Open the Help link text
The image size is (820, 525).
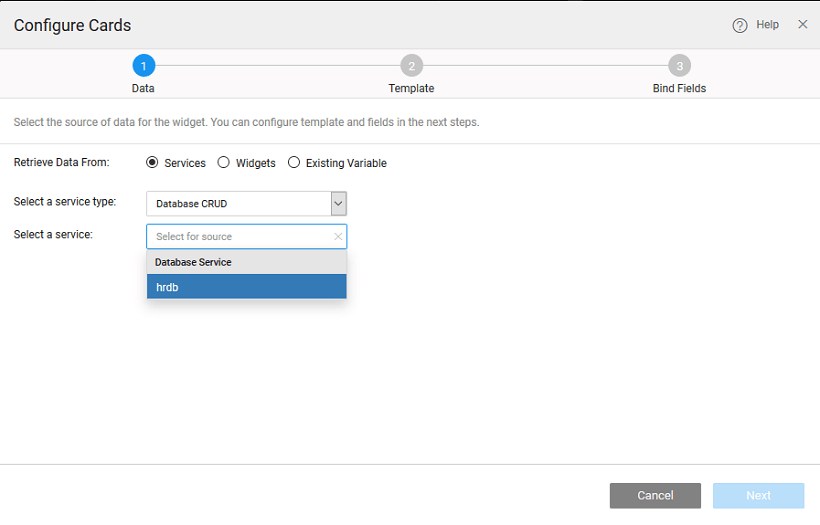(x=767, y=25)
